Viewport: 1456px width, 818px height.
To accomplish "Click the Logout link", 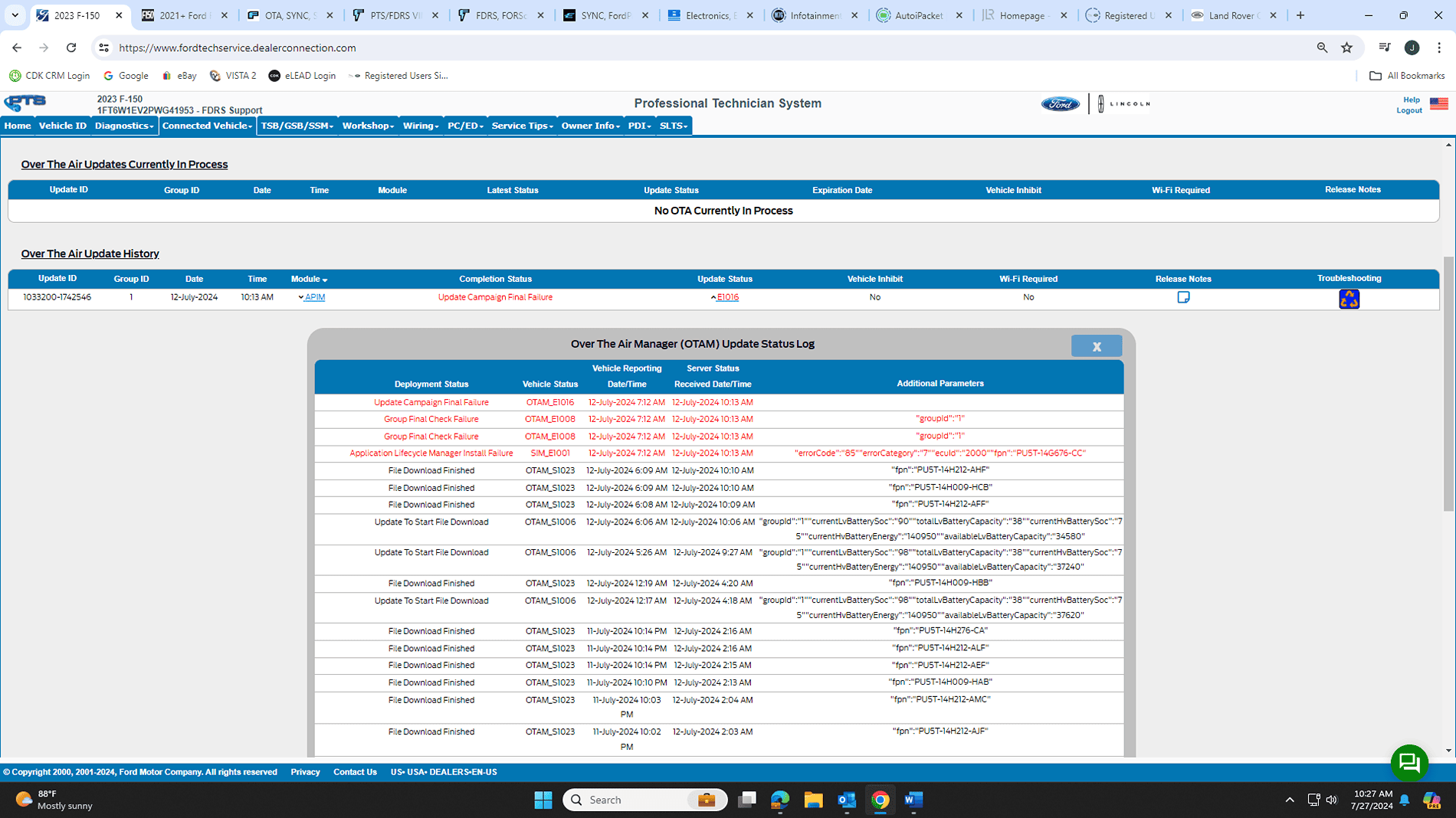I will (x=1408, y=110).
